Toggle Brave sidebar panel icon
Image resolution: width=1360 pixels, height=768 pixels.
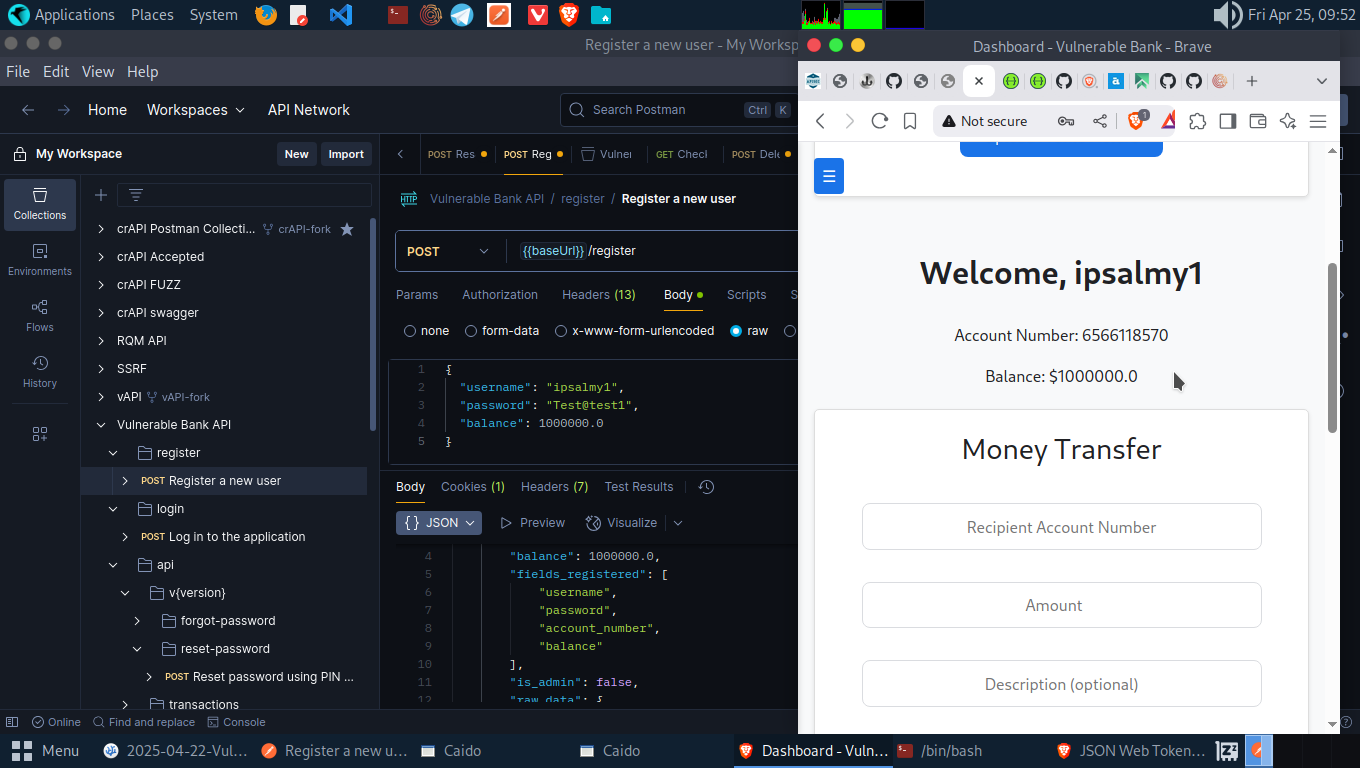pyautogui.click(x=1228, y=121)
